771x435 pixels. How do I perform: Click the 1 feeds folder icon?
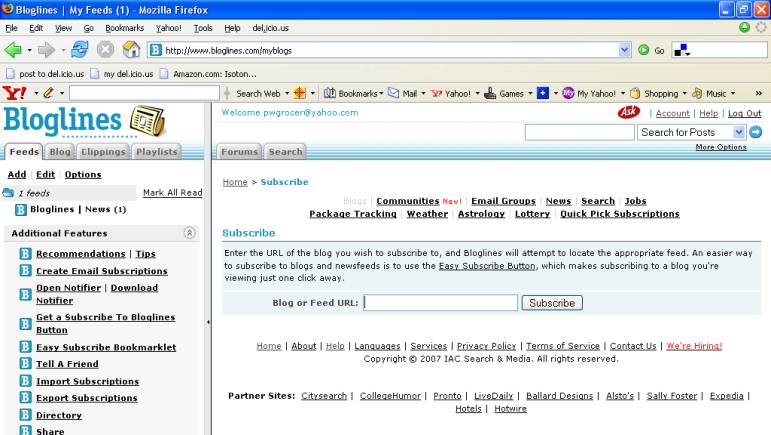8,193
